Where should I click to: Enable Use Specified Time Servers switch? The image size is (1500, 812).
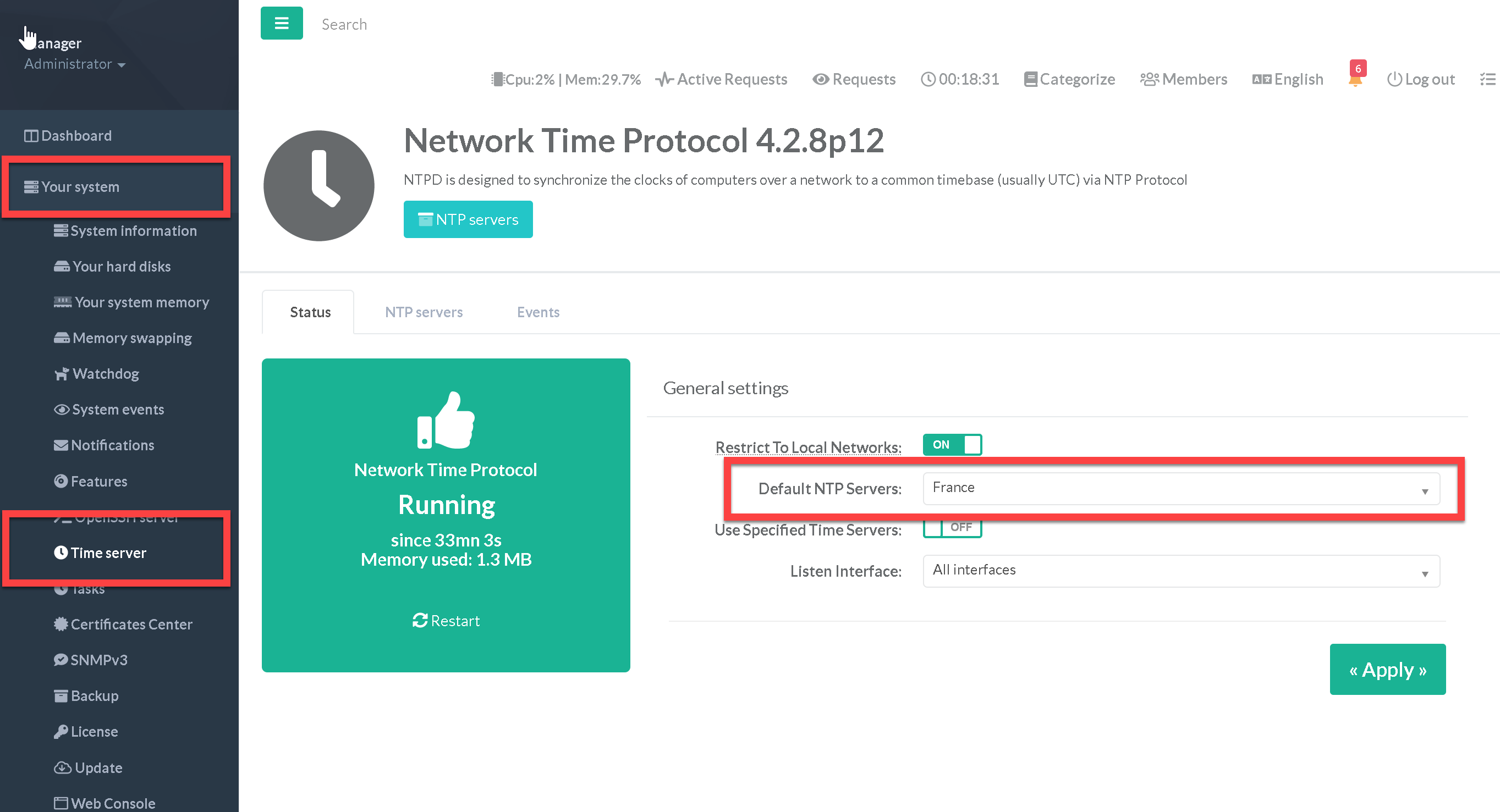click(x=952, y=527)
